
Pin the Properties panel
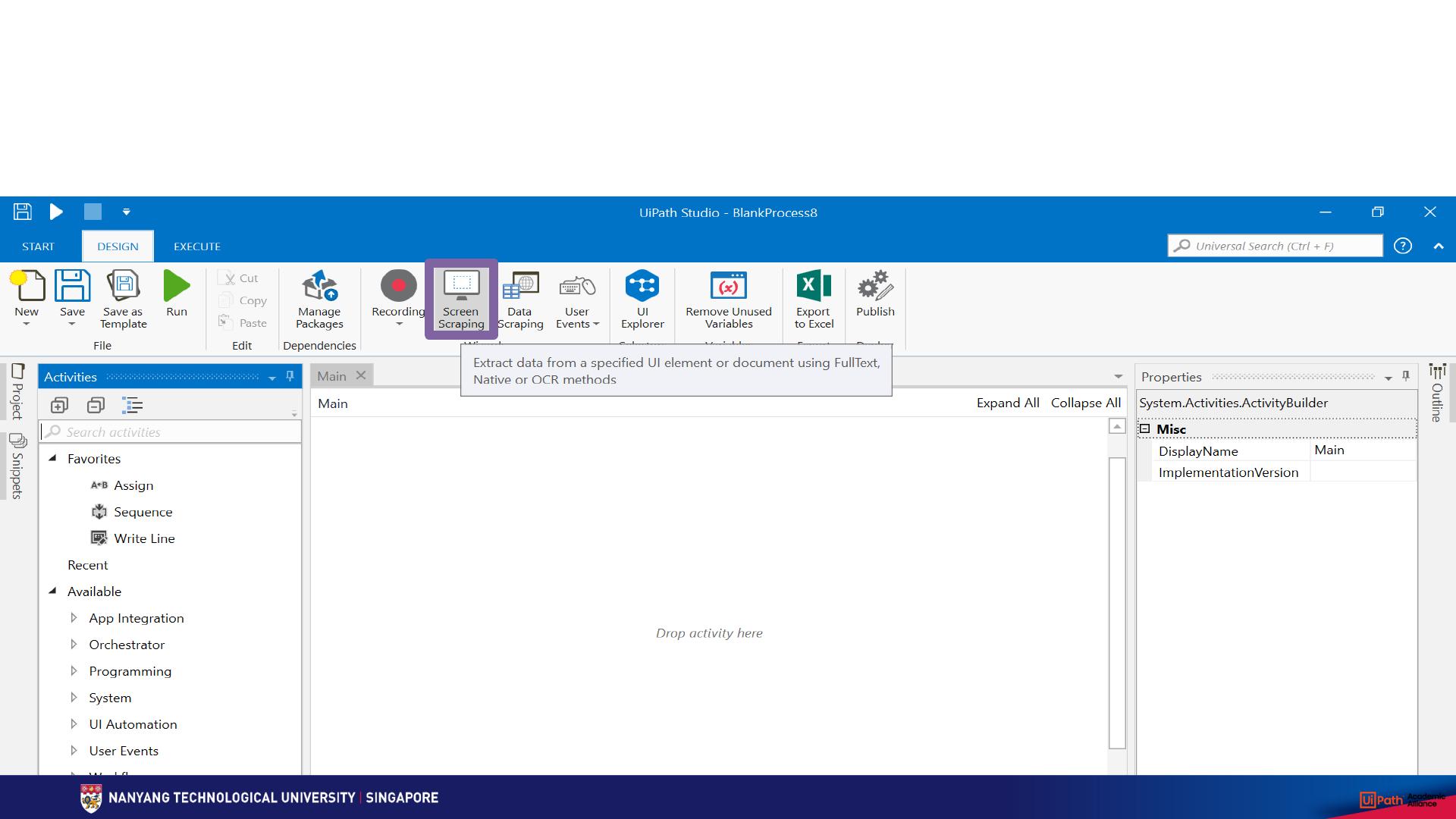tap(1406, 376)
